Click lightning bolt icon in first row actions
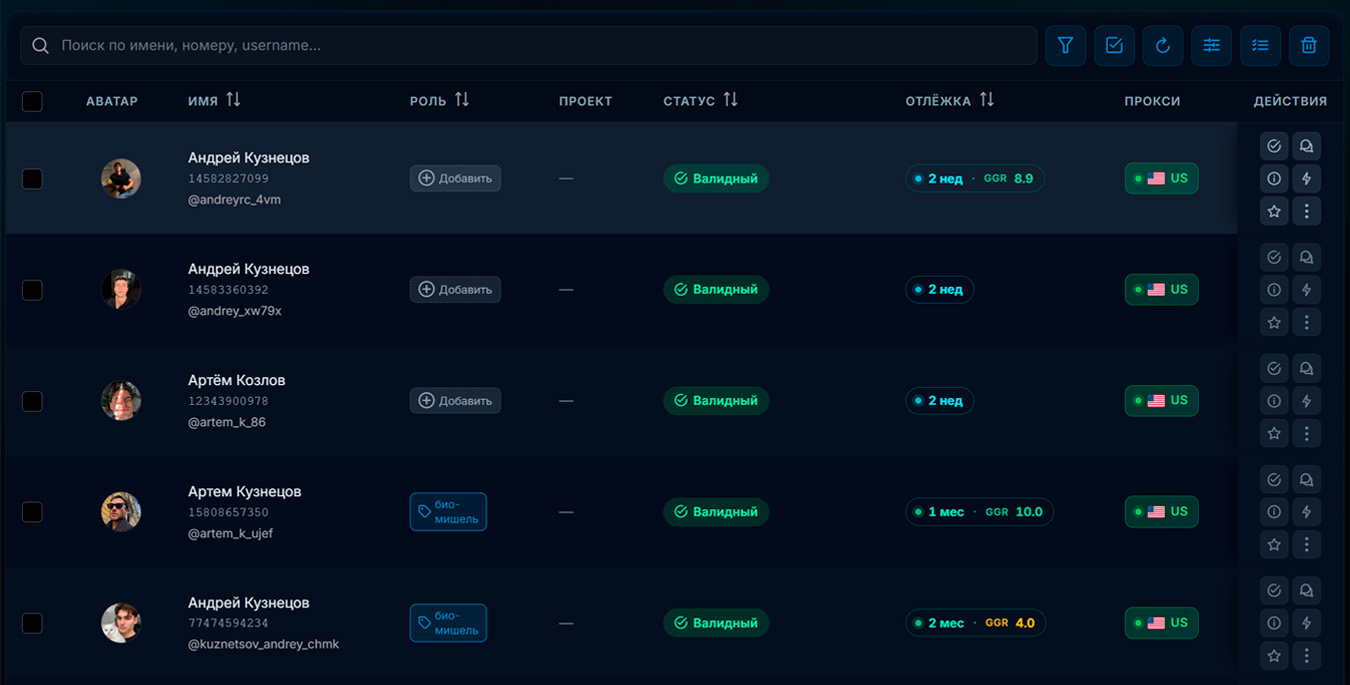1350x685 pixels. click(x=1306, y=179)
